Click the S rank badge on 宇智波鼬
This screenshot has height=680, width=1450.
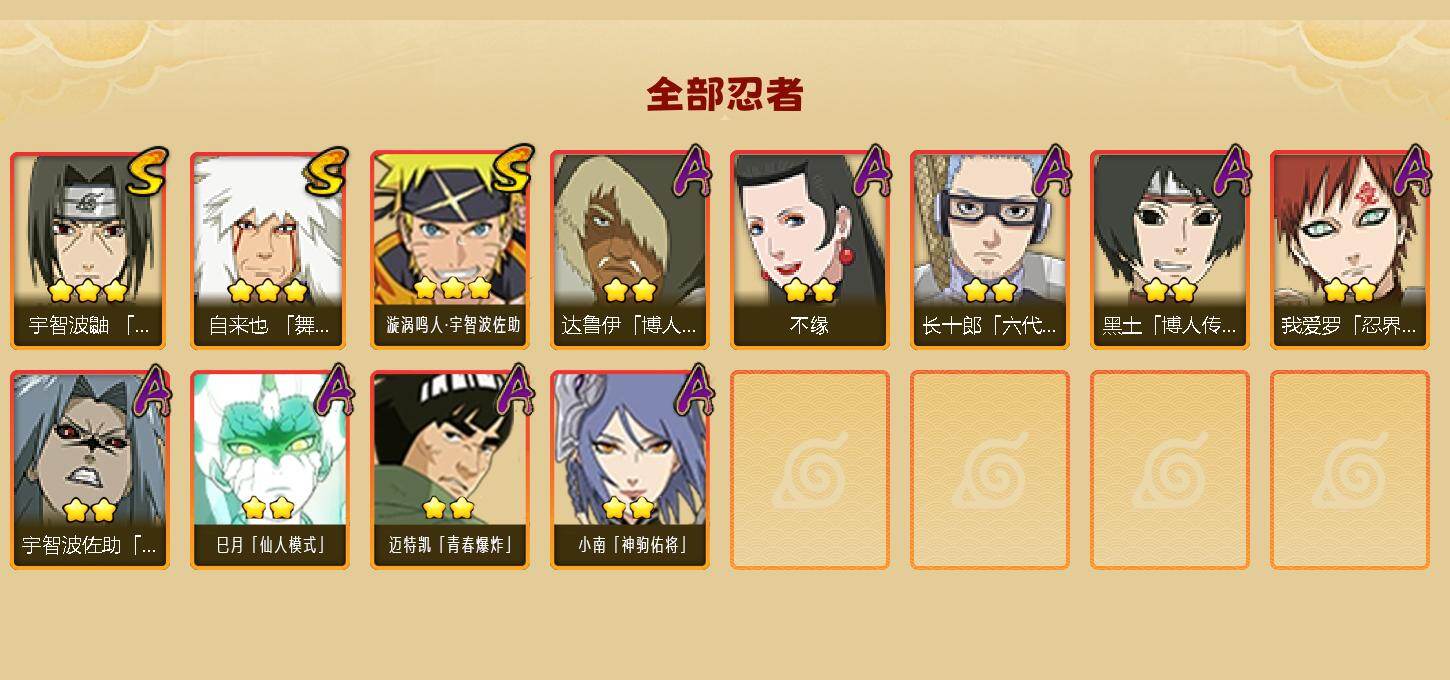[x=149, y=172]
